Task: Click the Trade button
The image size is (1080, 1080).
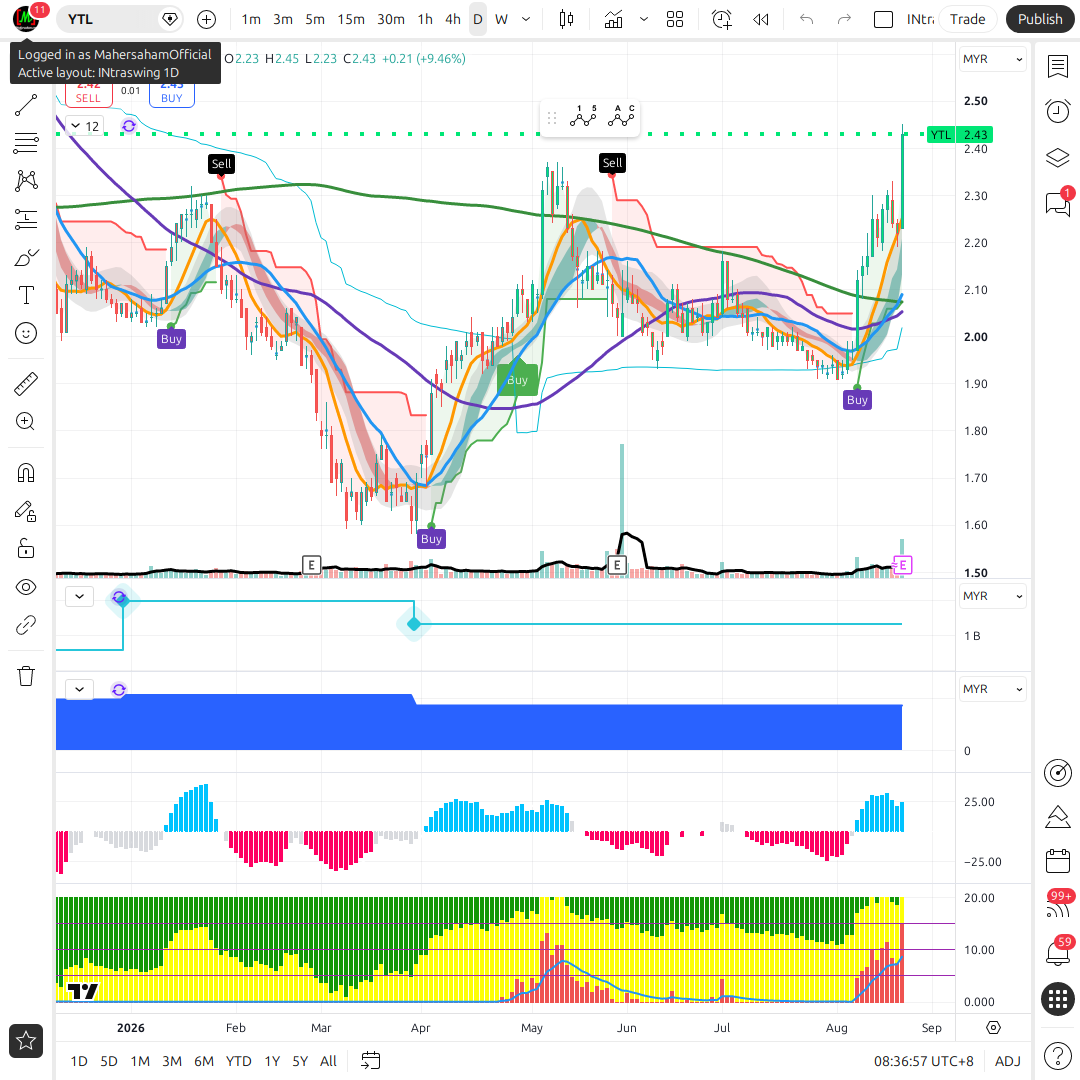Action: click(967, 19)
